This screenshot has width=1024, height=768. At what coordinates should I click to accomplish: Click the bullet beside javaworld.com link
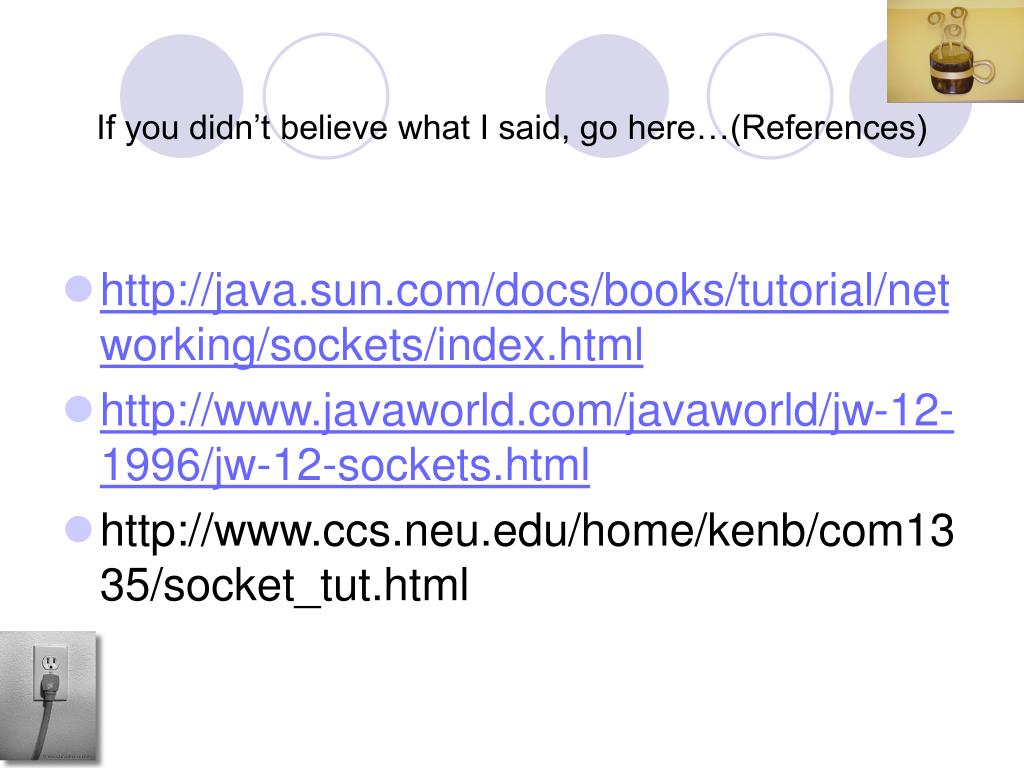[x=79, y=409]
